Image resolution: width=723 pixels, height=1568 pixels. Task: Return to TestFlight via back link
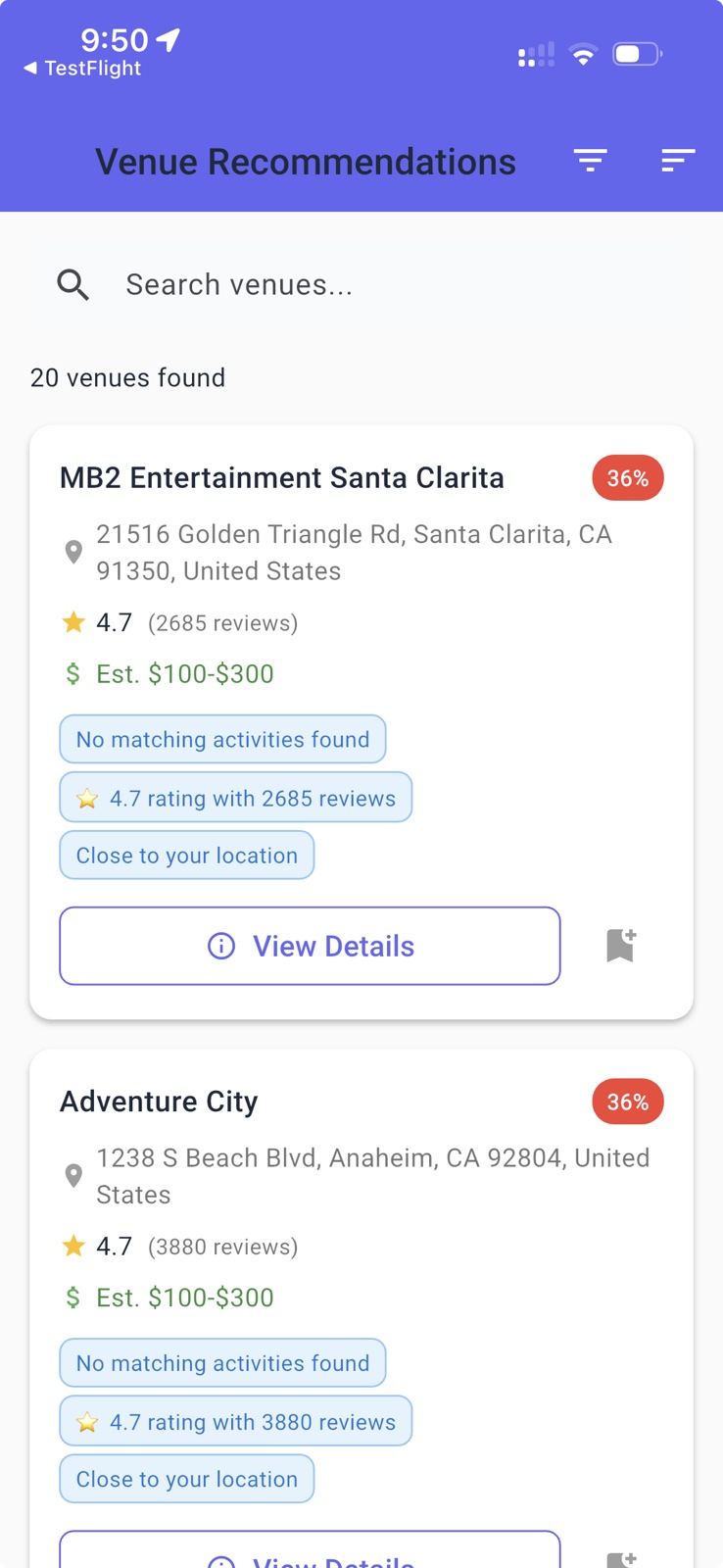pos(82,69)
